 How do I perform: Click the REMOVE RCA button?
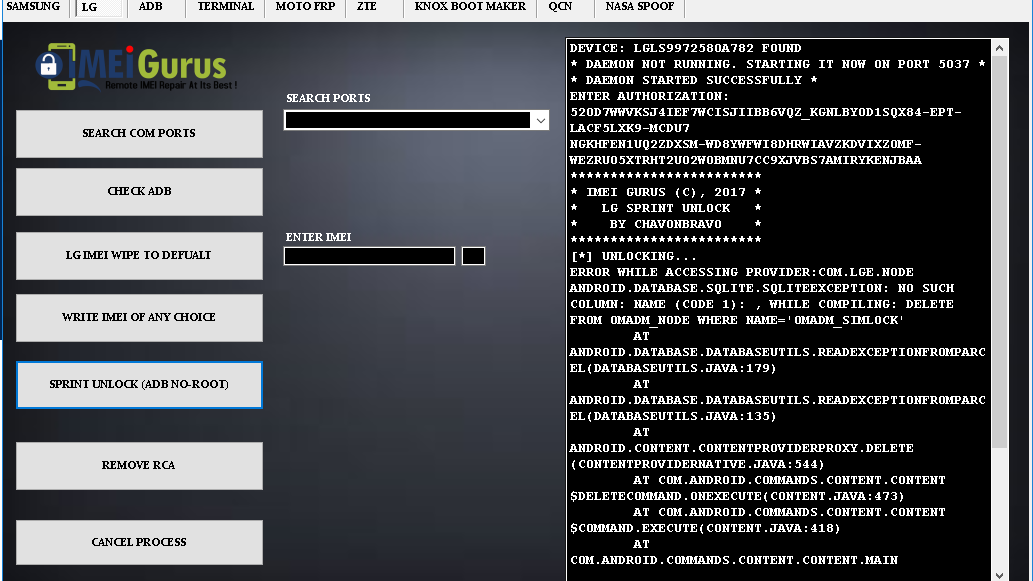pos(139,466)
